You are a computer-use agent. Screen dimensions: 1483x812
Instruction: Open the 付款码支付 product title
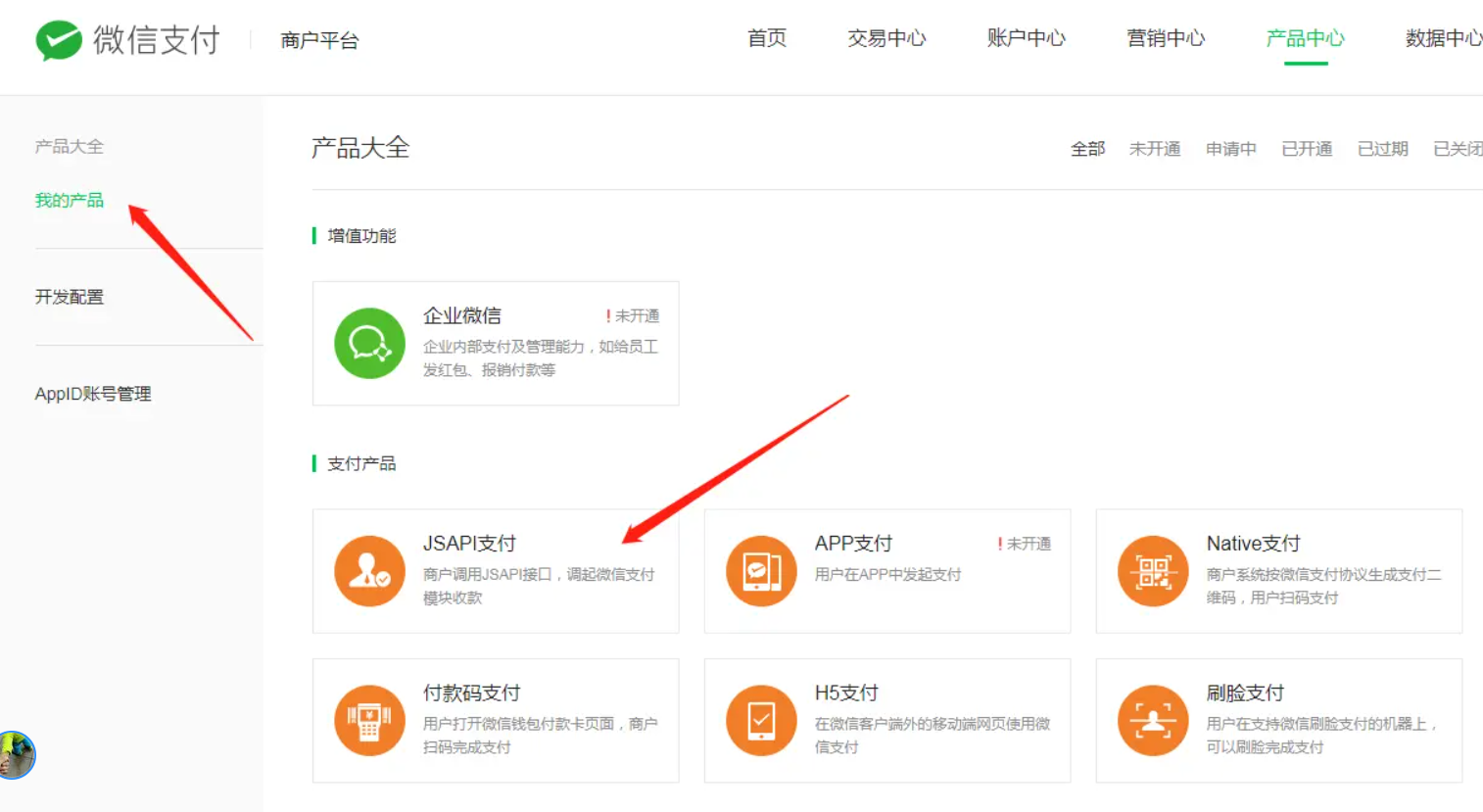tap(471, 693)
